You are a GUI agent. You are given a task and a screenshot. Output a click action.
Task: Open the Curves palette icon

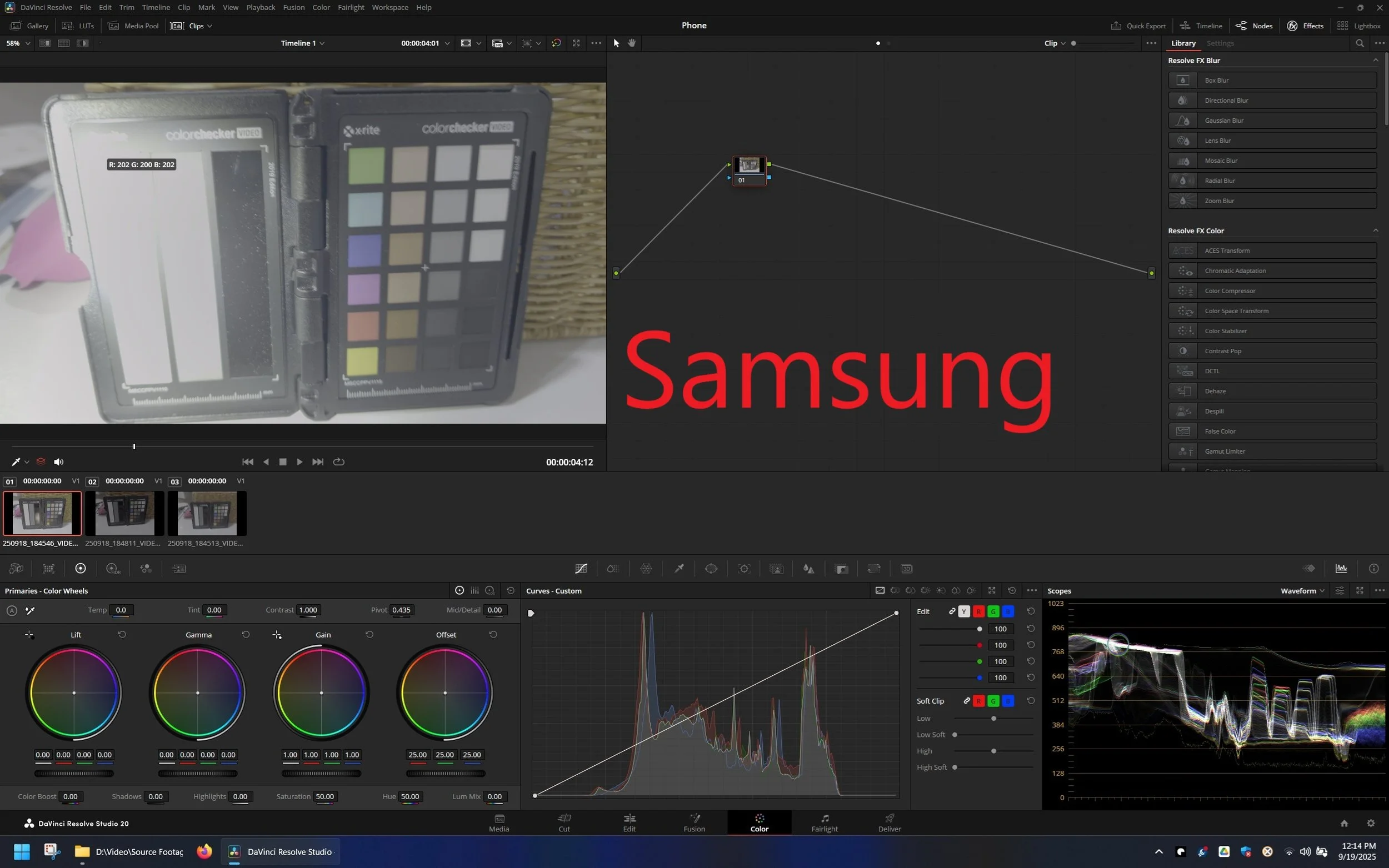pyautogui.click(x=581, y=569)
